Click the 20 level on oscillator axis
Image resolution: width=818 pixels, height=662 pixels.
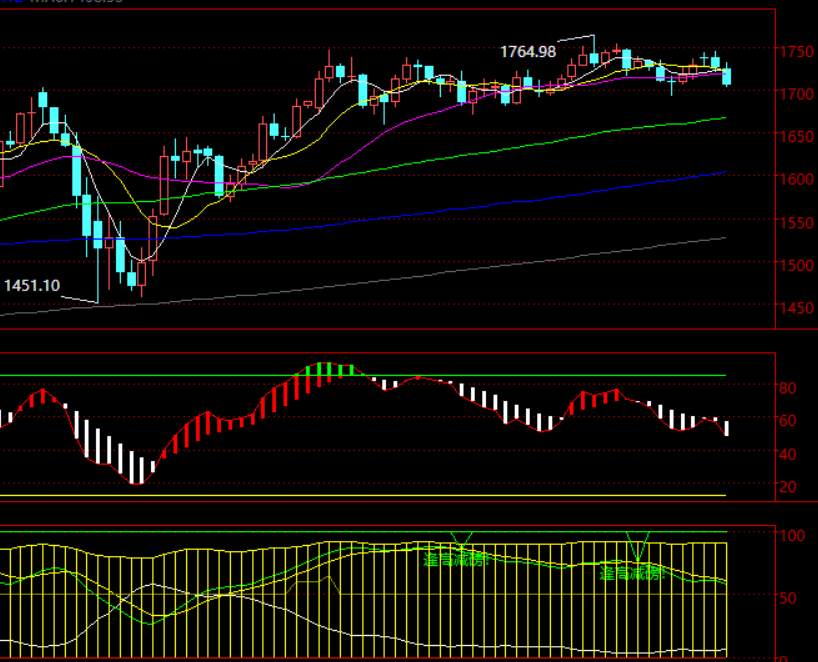coord(788,487)
